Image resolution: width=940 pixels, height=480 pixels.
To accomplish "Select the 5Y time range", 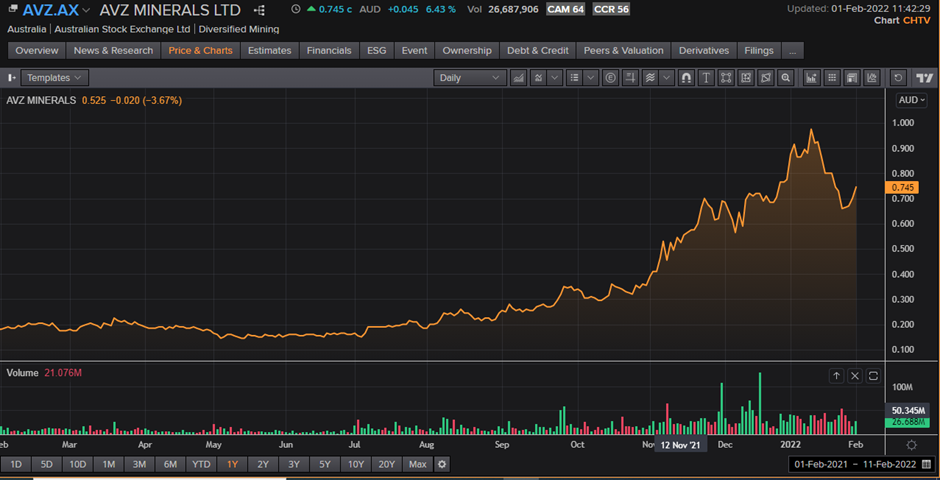I will point(324,464).
